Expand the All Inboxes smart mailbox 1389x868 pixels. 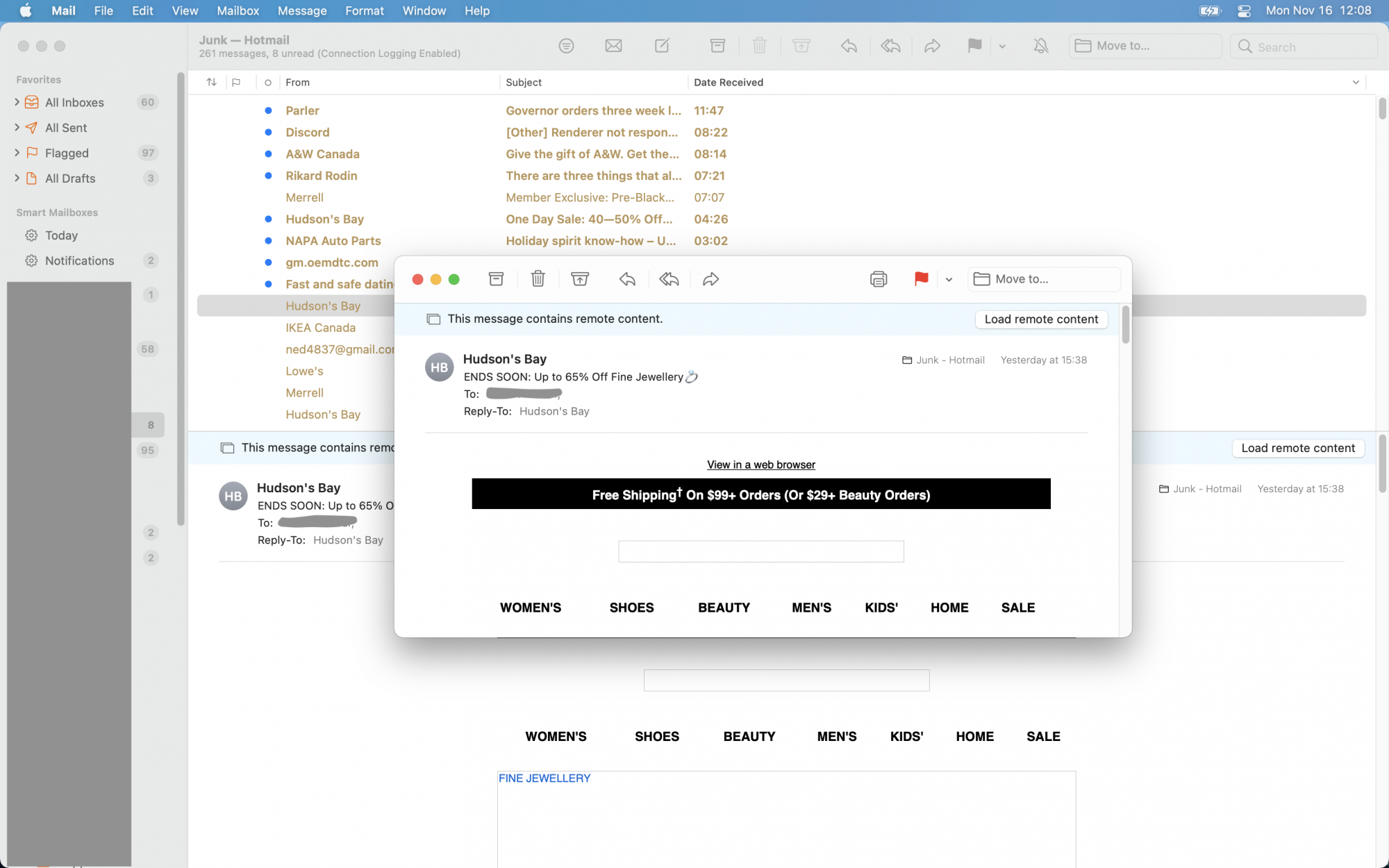(17, 102)
